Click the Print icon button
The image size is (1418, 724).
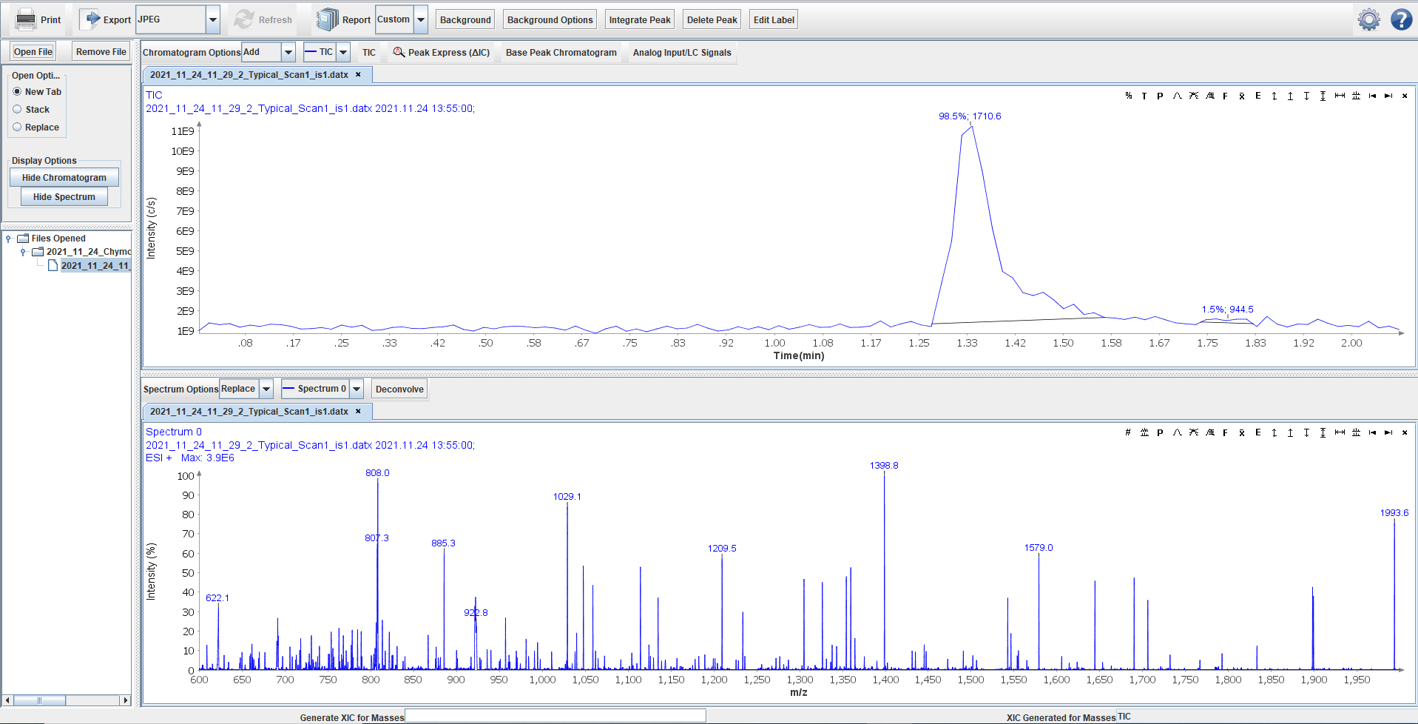point(25,19)
